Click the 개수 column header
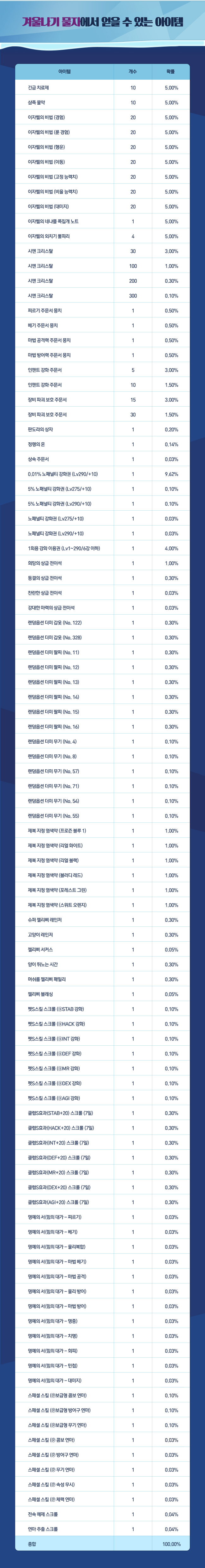The width and height of the screenshot is (205, 1568). coord(133,72)
